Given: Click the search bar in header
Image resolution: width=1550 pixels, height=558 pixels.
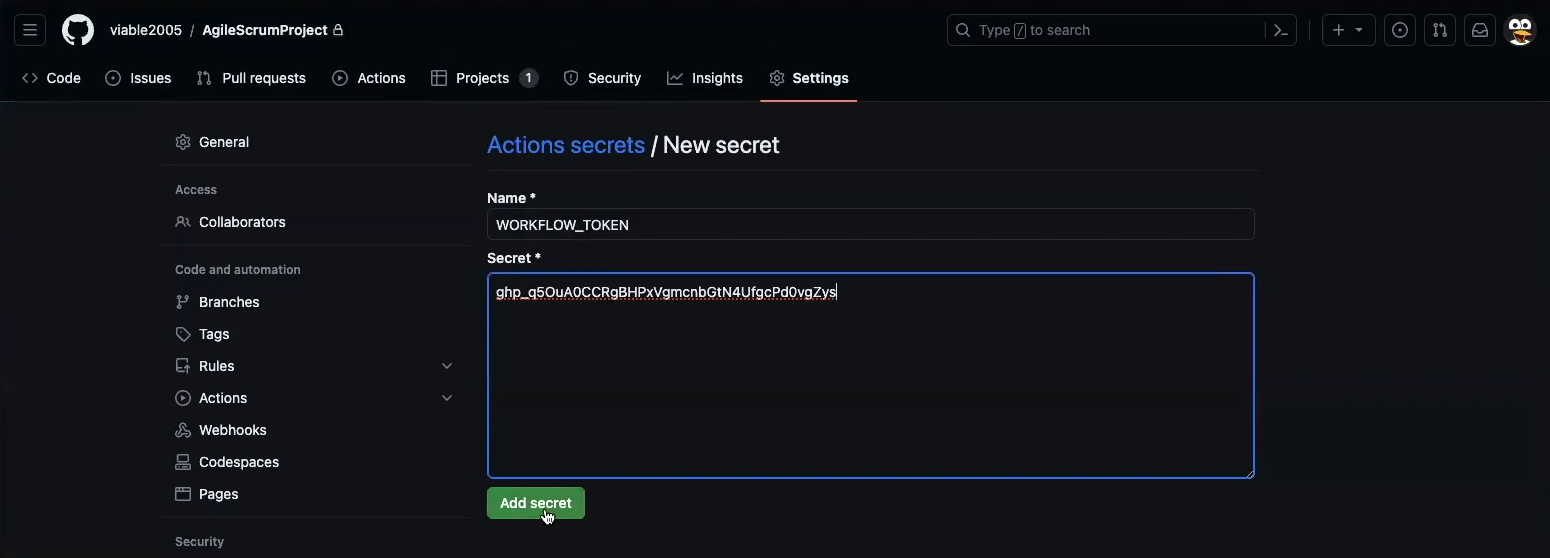Looking at the screenshot, I should [x=1105, y=30].
